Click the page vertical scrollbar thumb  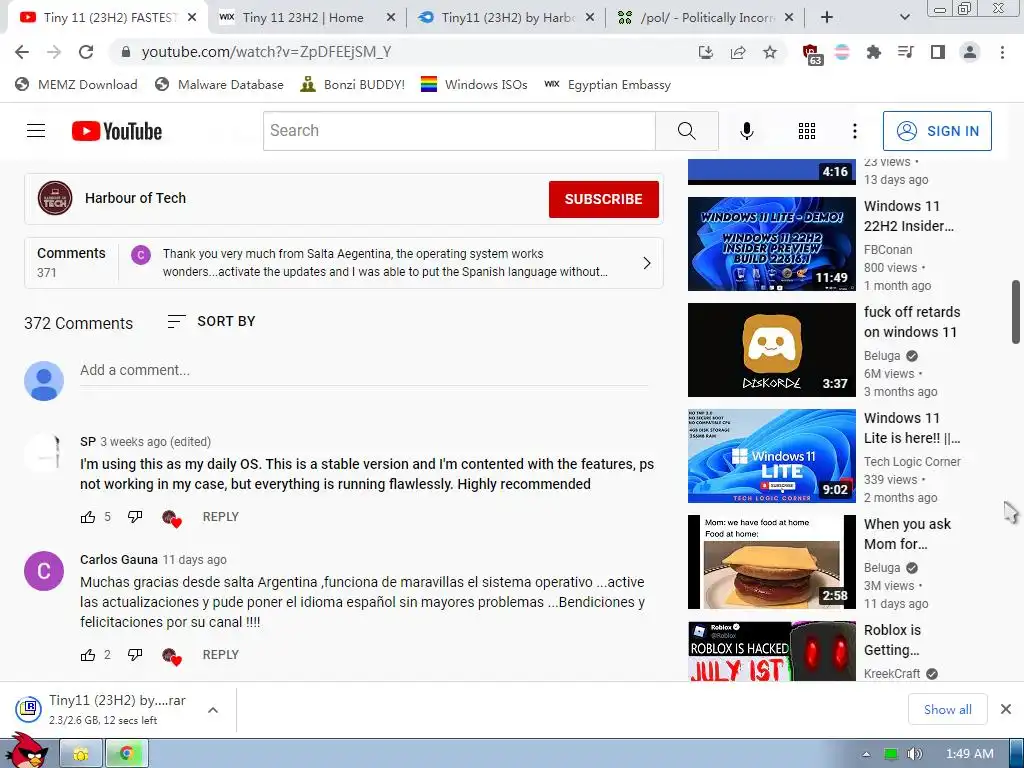click(x=1016, y=312)
